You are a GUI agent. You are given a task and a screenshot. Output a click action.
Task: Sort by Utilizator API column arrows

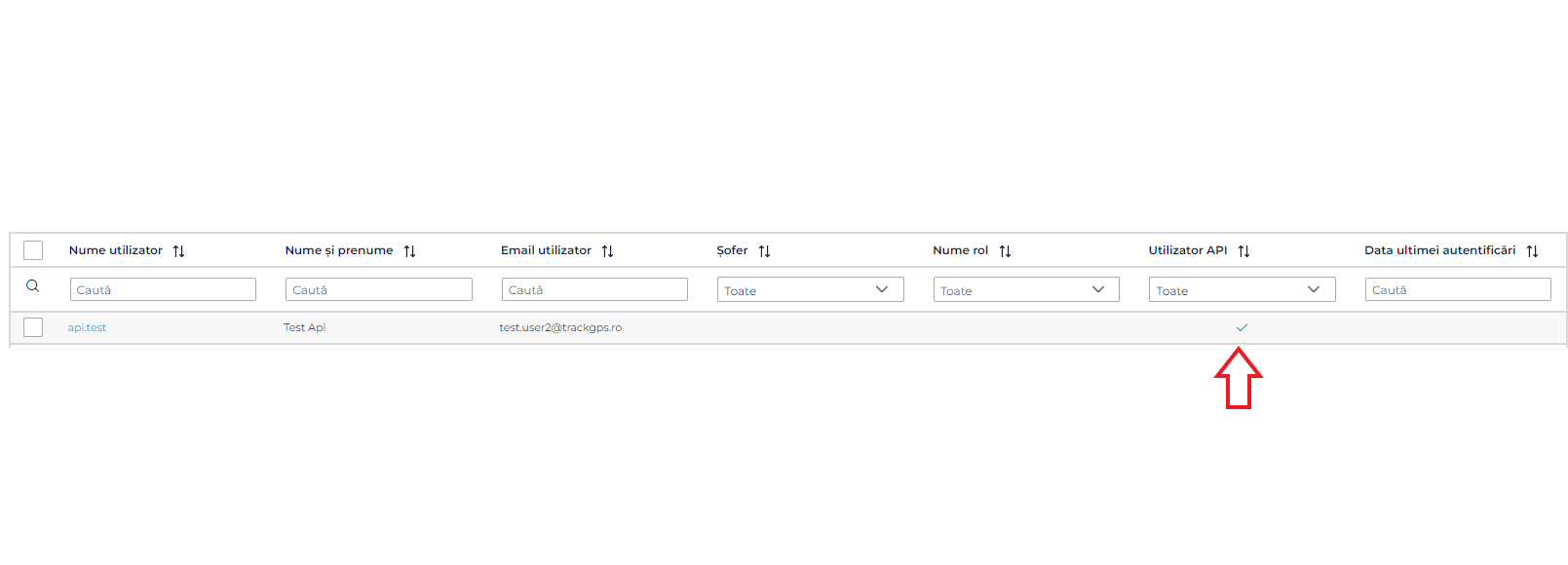(1243, 251)
